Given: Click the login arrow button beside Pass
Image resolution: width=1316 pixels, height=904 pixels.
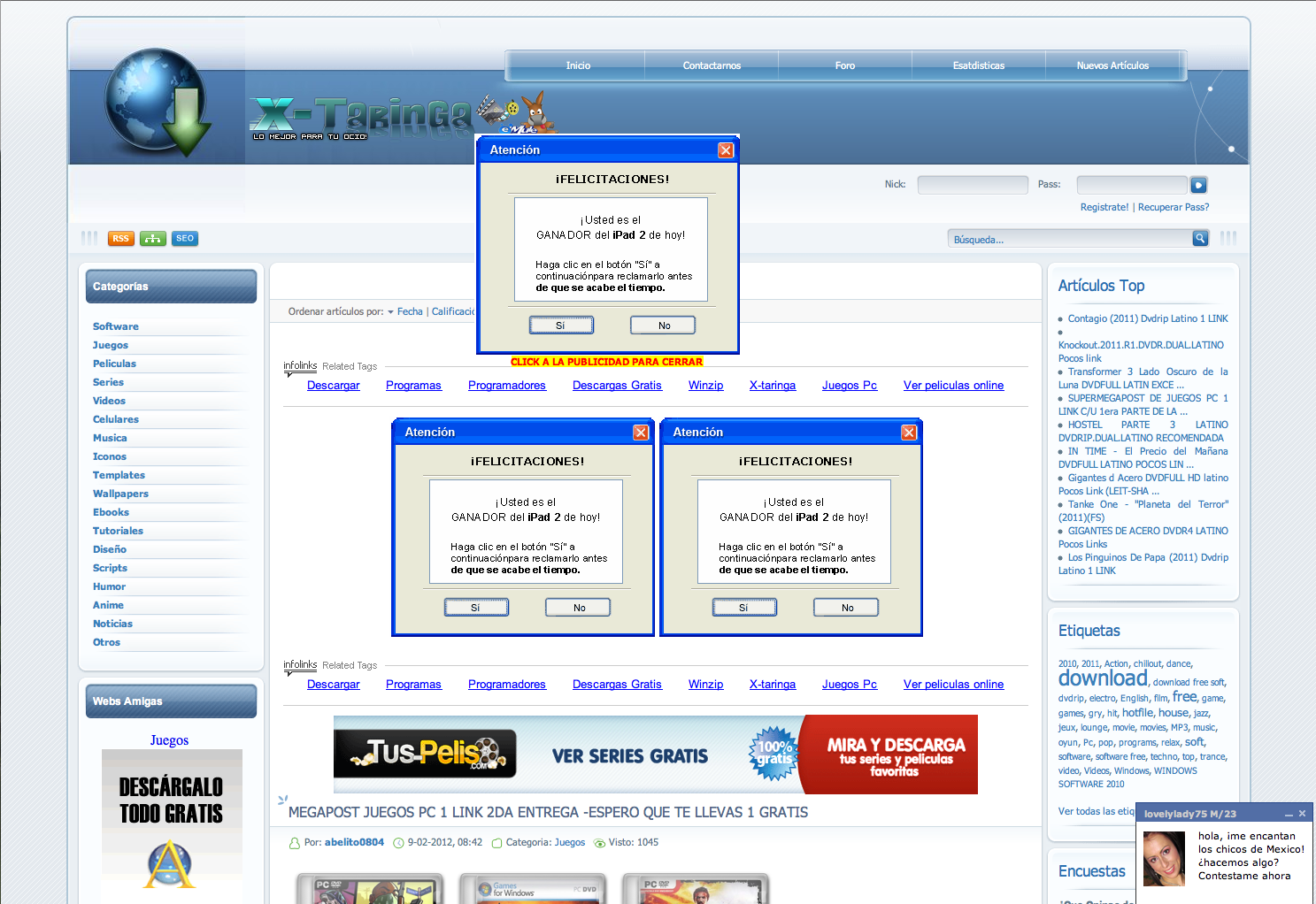Looking at the screenshot, I should pyautogui.click(x=1198, y=185).
